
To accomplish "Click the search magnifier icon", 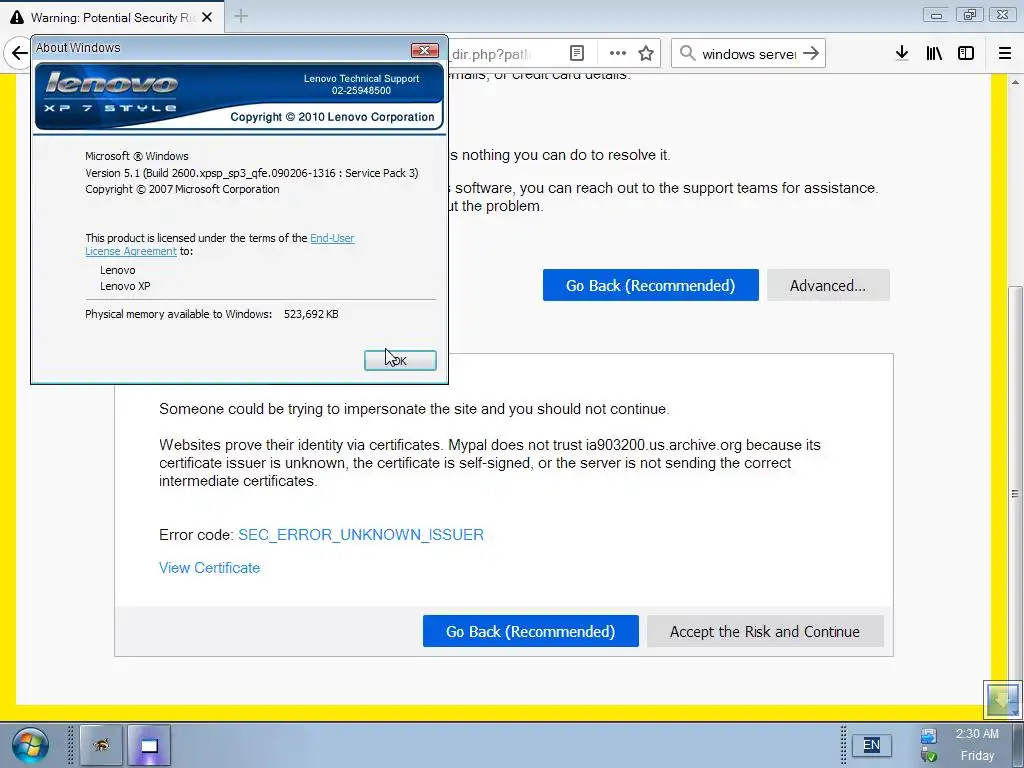I will [688, 54].
